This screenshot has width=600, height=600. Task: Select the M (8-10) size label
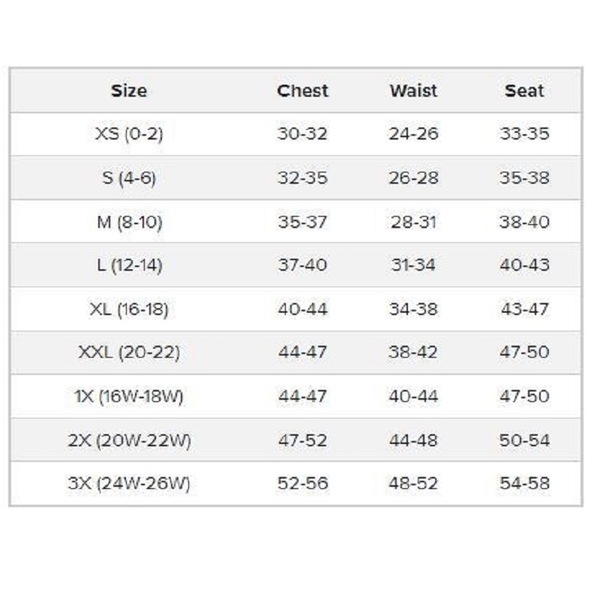click(129, 222)
